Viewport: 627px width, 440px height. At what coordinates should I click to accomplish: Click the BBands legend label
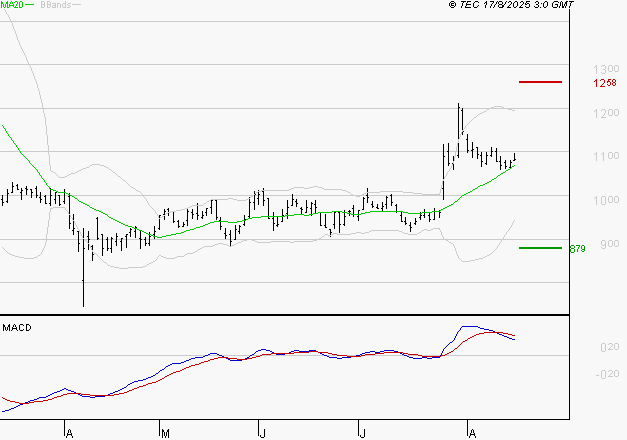click(55, 5)
